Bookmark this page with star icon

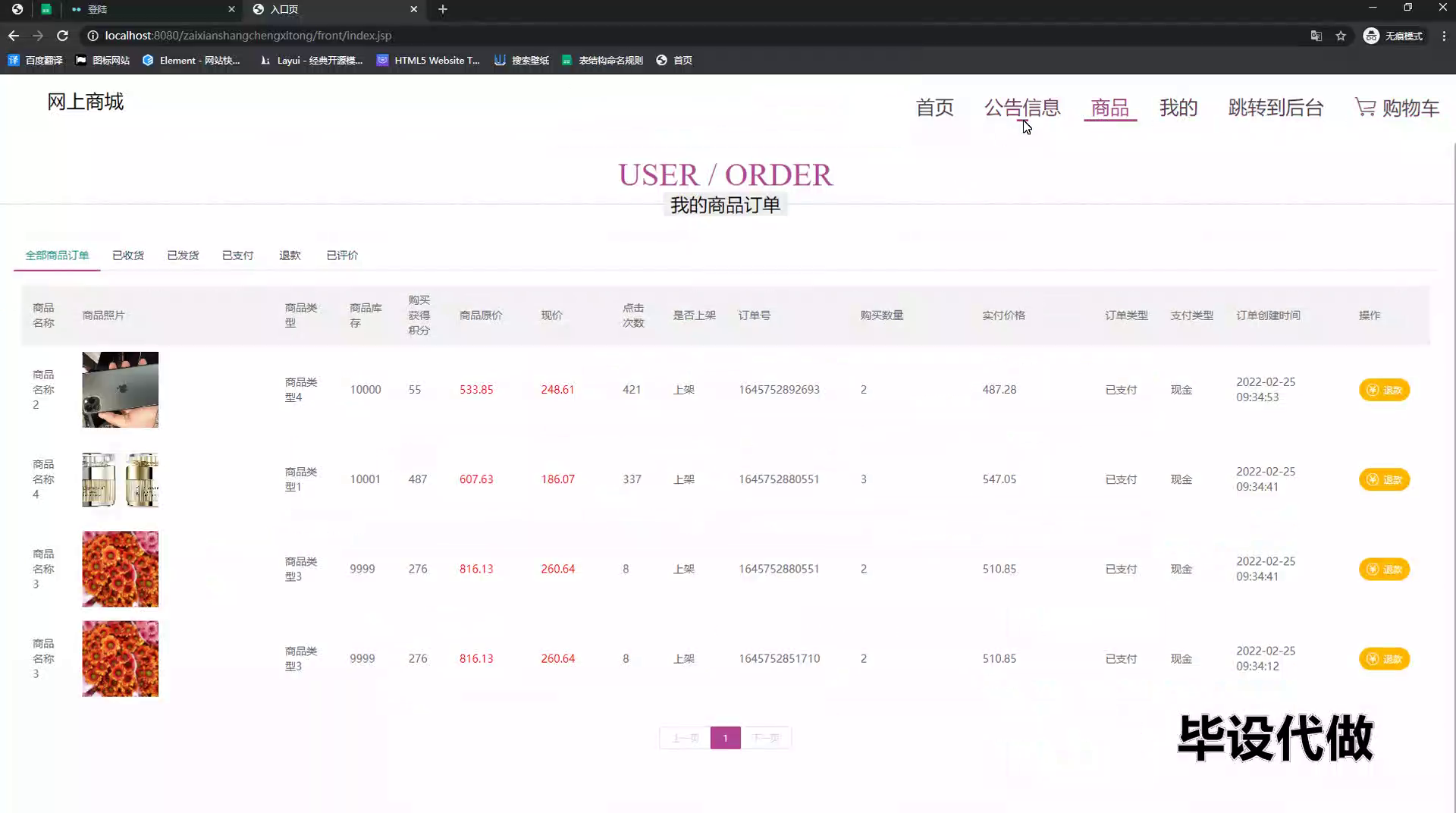pyautogui.click(x=1341, y=36)
